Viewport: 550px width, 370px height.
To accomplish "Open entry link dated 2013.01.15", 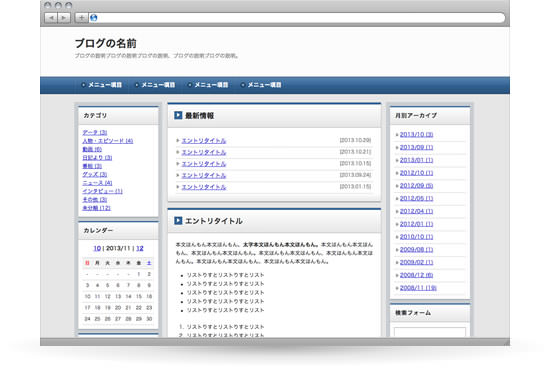I will pos(204,187).
